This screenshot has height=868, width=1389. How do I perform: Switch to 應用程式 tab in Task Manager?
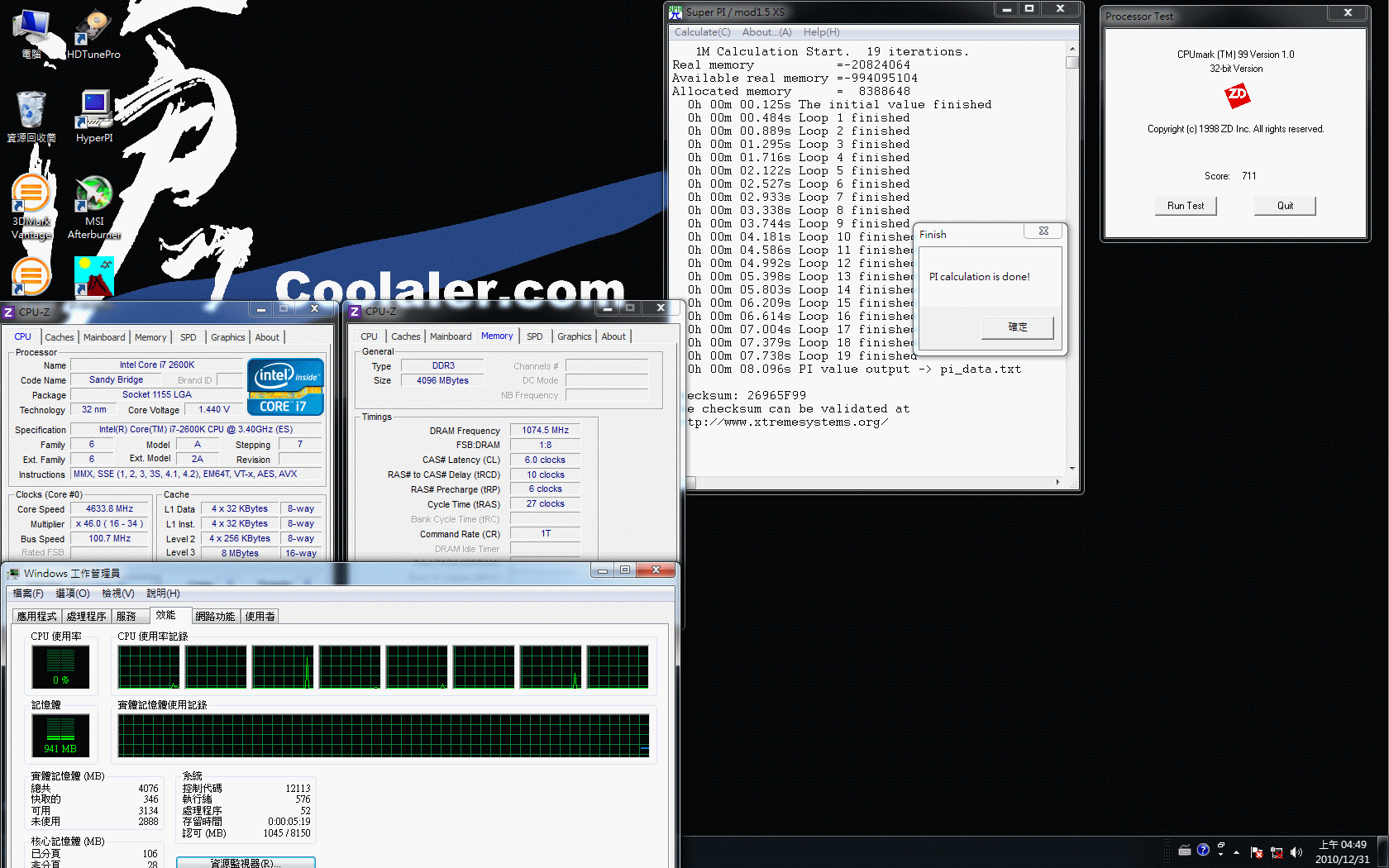point(37,617)
